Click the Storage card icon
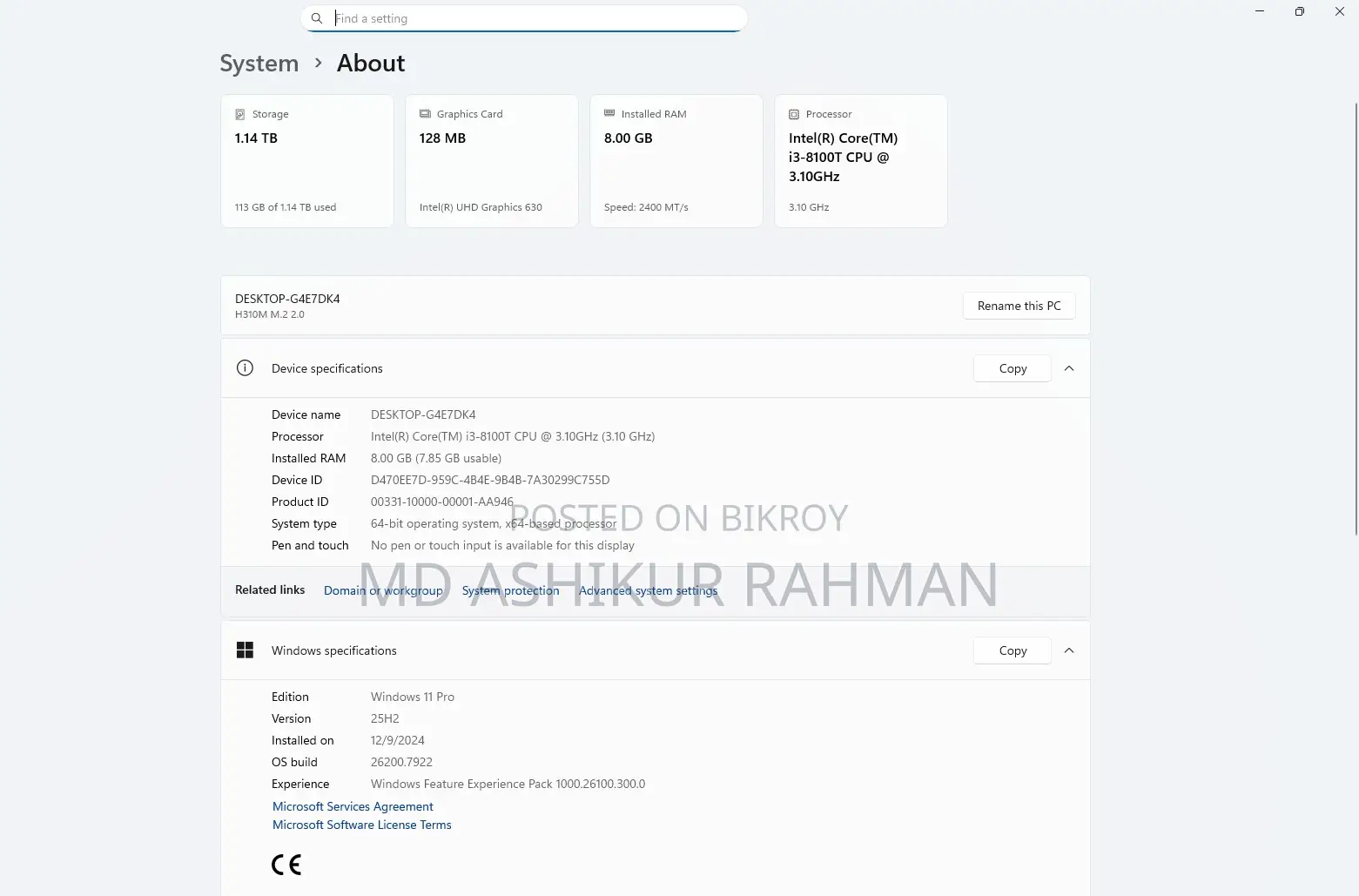 (240, 114)
